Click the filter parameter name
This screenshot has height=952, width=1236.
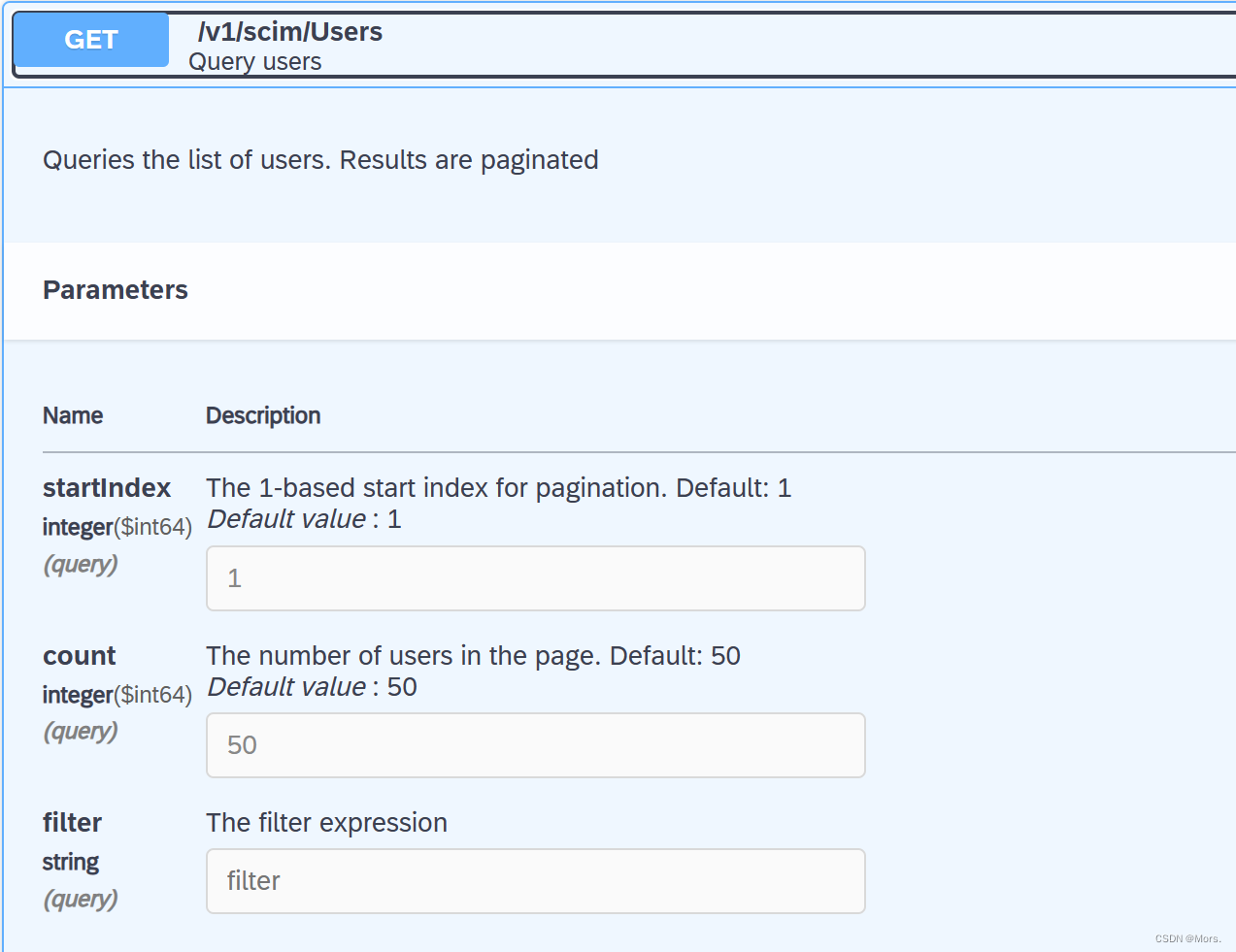click(x=72, y=823)
